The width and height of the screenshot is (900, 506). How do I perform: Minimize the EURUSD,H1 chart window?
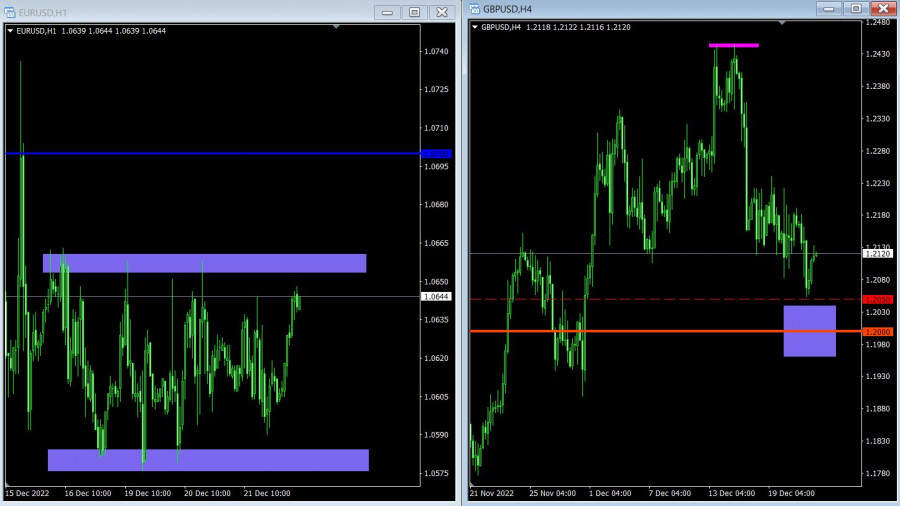(x=387, y=12)
